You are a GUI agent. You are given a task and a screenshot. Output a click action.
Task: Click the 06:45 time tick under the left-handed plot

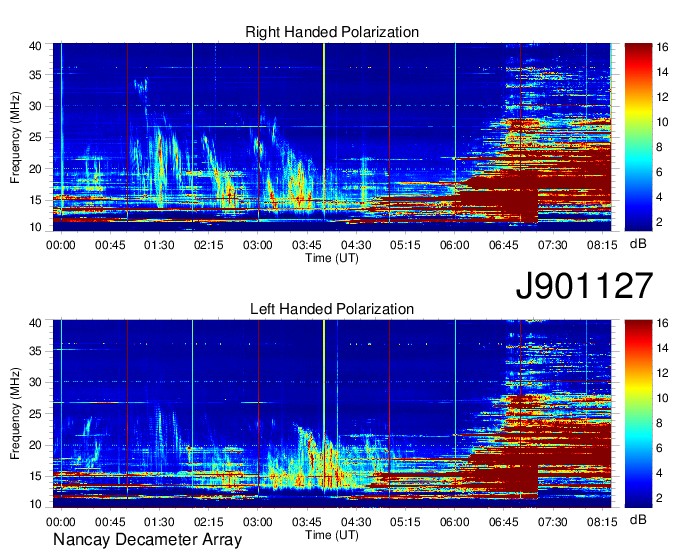(503, 522)
